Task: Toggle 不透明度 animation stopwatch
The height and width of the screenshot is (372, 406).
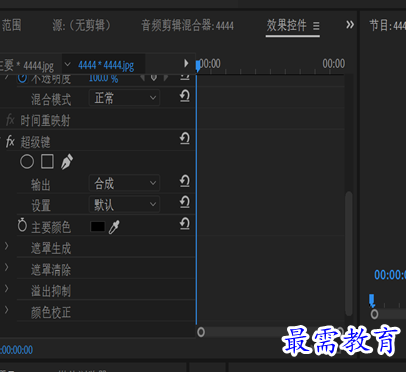Action: [22, 78]
